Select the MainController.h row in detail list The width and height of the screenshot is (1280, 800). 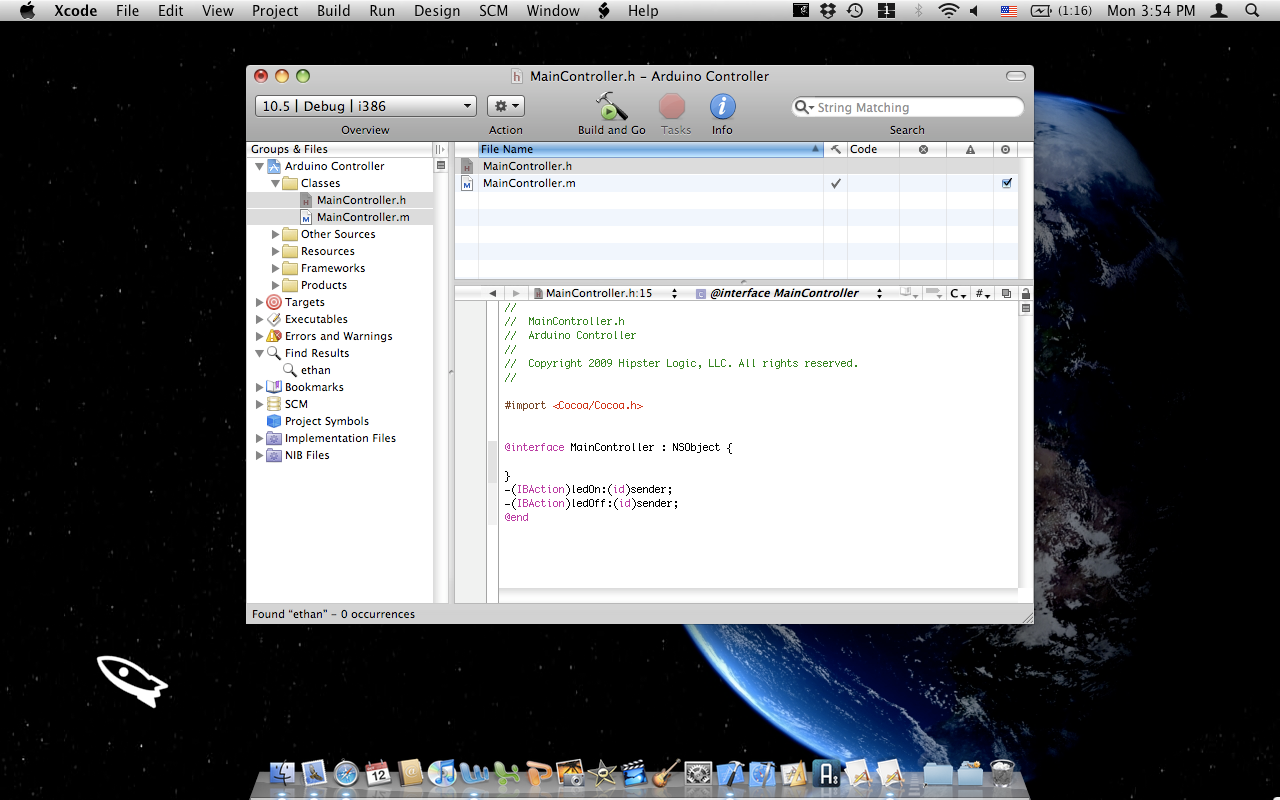pos(738,166)
